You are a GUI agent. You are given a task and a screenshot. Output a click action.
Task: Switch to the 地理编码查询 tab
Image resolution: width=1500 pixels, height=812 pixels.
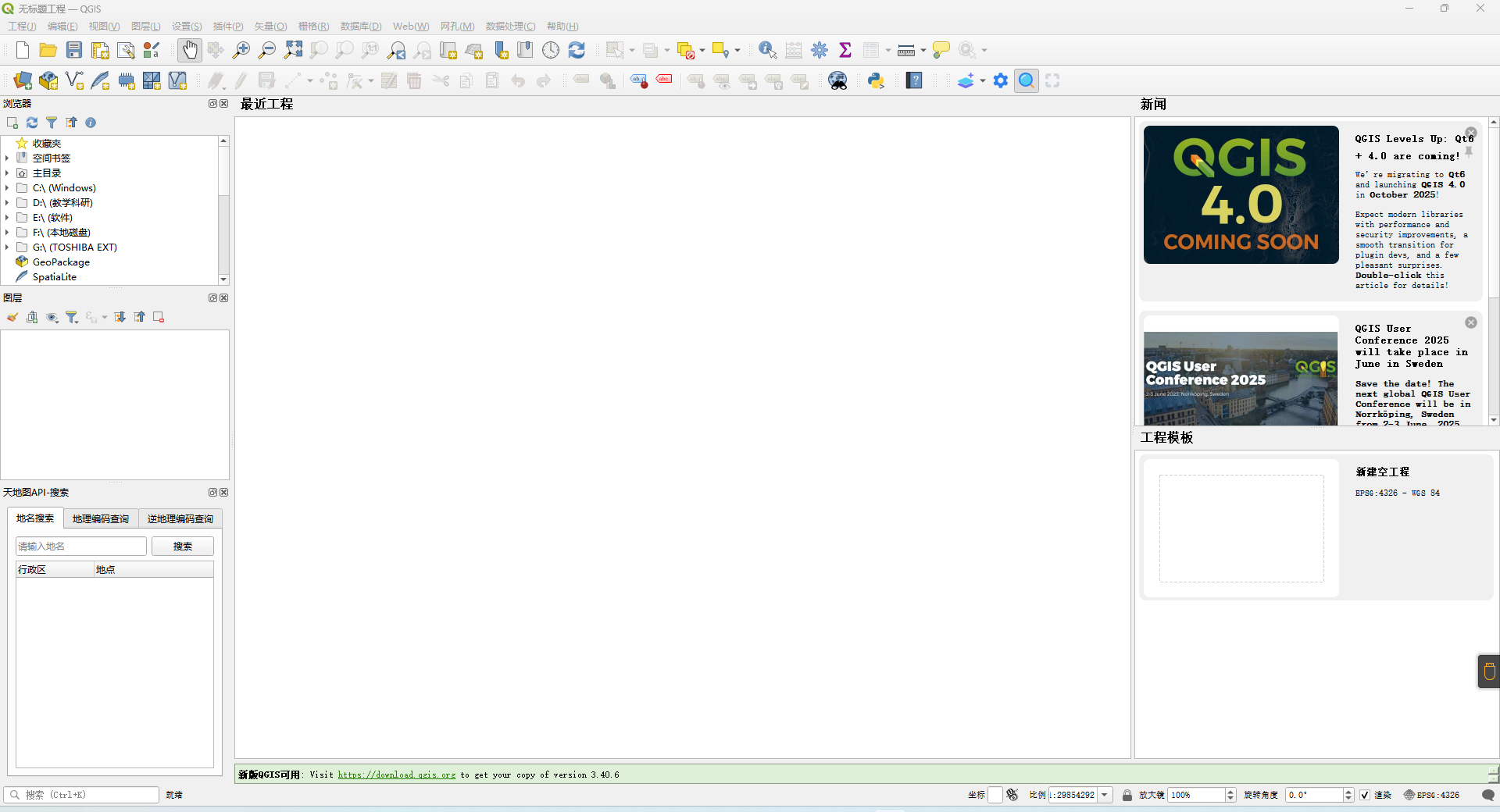(x=101, y=519)
